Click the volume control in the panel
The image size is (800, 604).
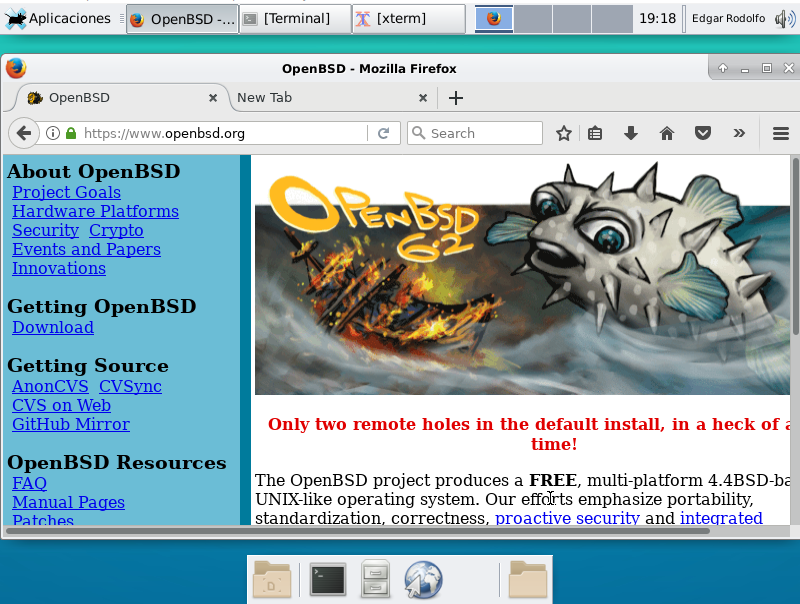point(785,17)
